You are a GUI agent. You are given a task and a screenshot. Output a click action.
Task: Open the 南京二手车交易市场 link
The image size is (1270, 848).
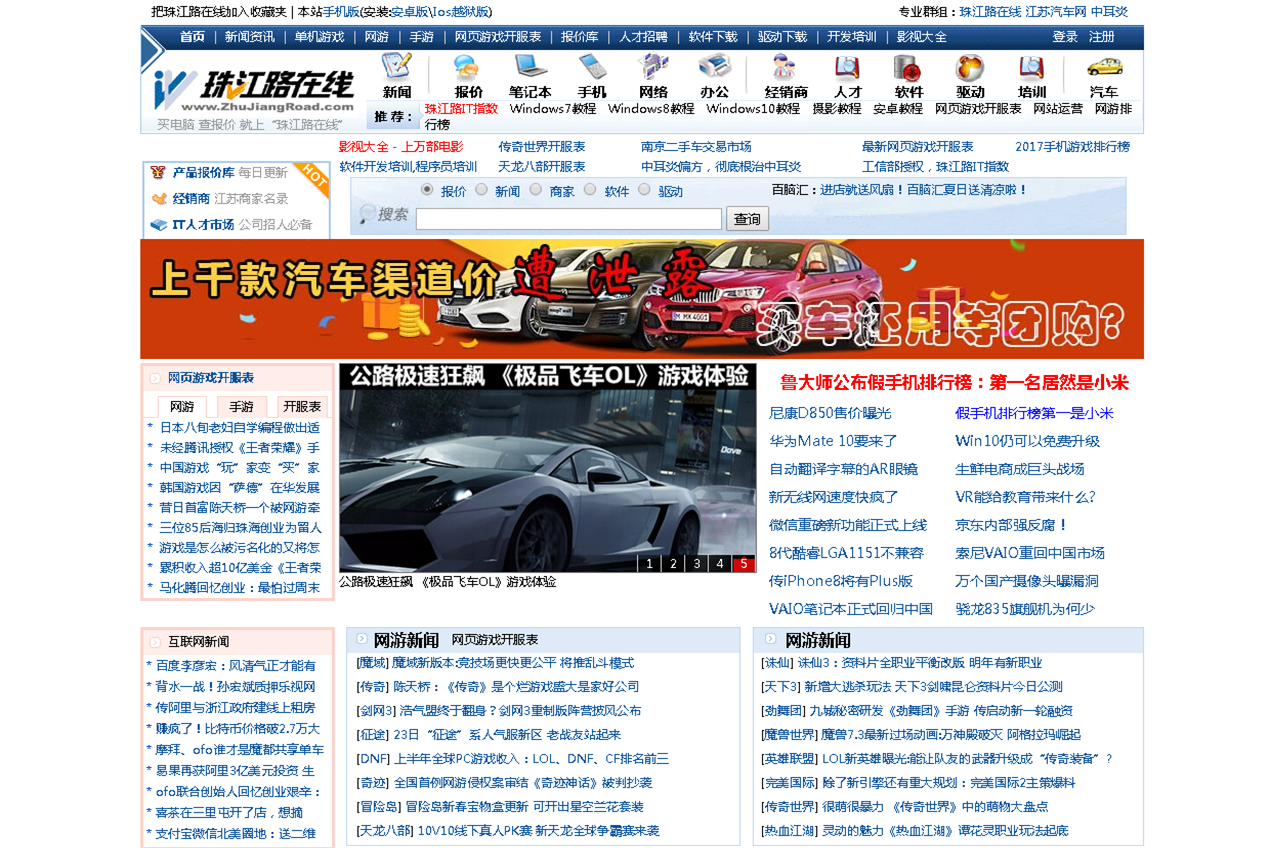click(696, 147)
